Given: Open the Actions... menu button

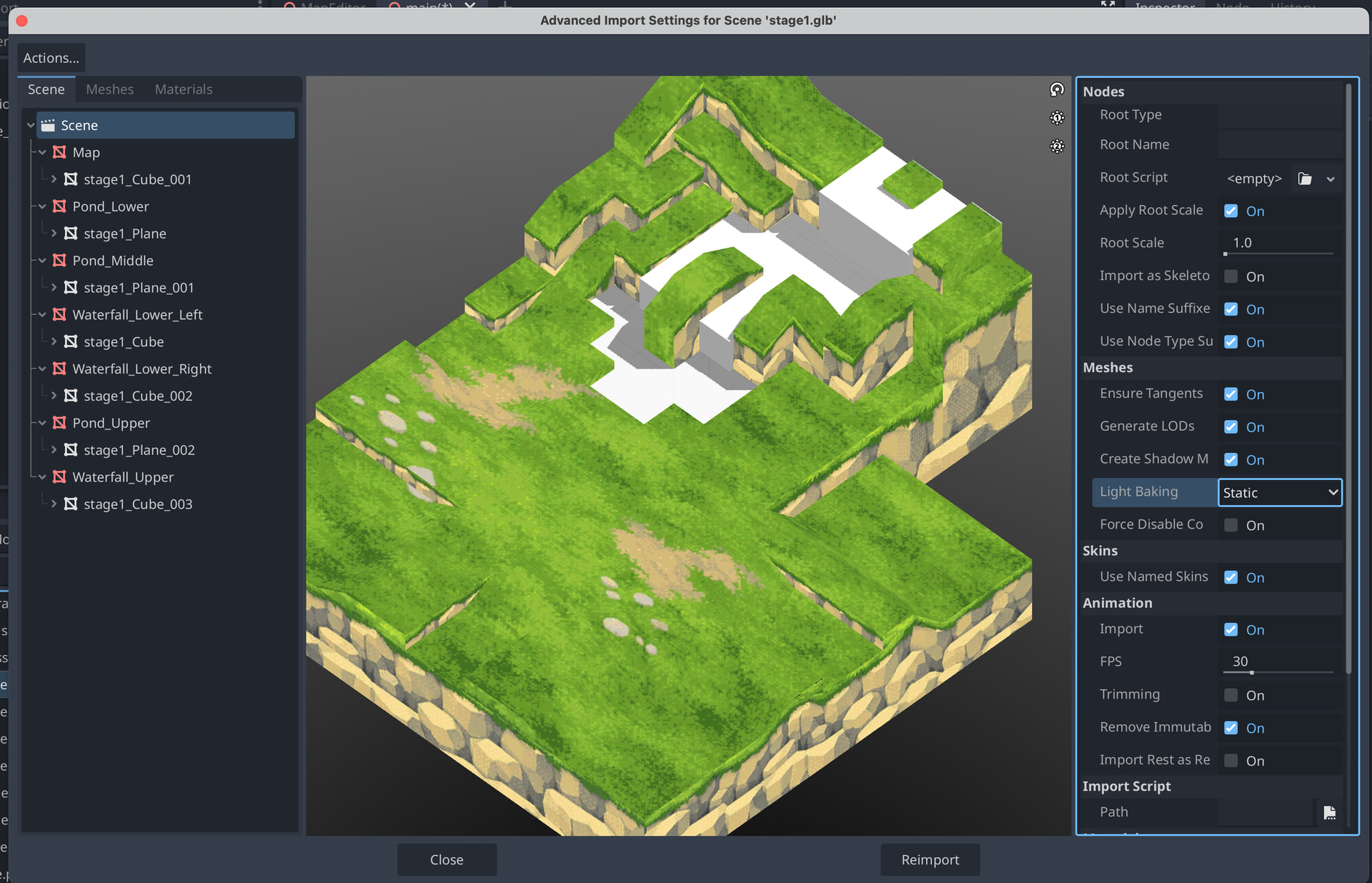Looking at the screenshot, I should (51, 58).
